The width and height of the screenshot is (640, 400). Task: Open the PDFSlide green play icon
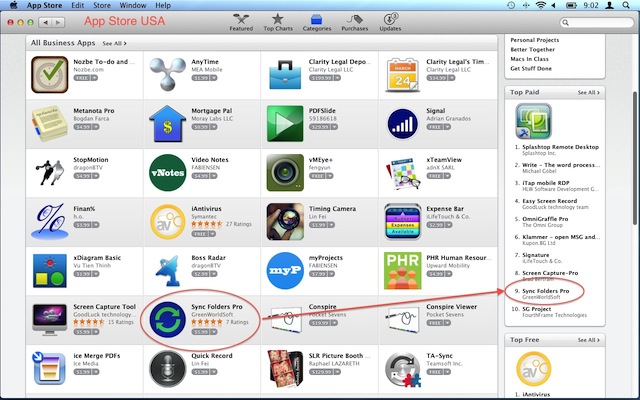tap(285, 124)
